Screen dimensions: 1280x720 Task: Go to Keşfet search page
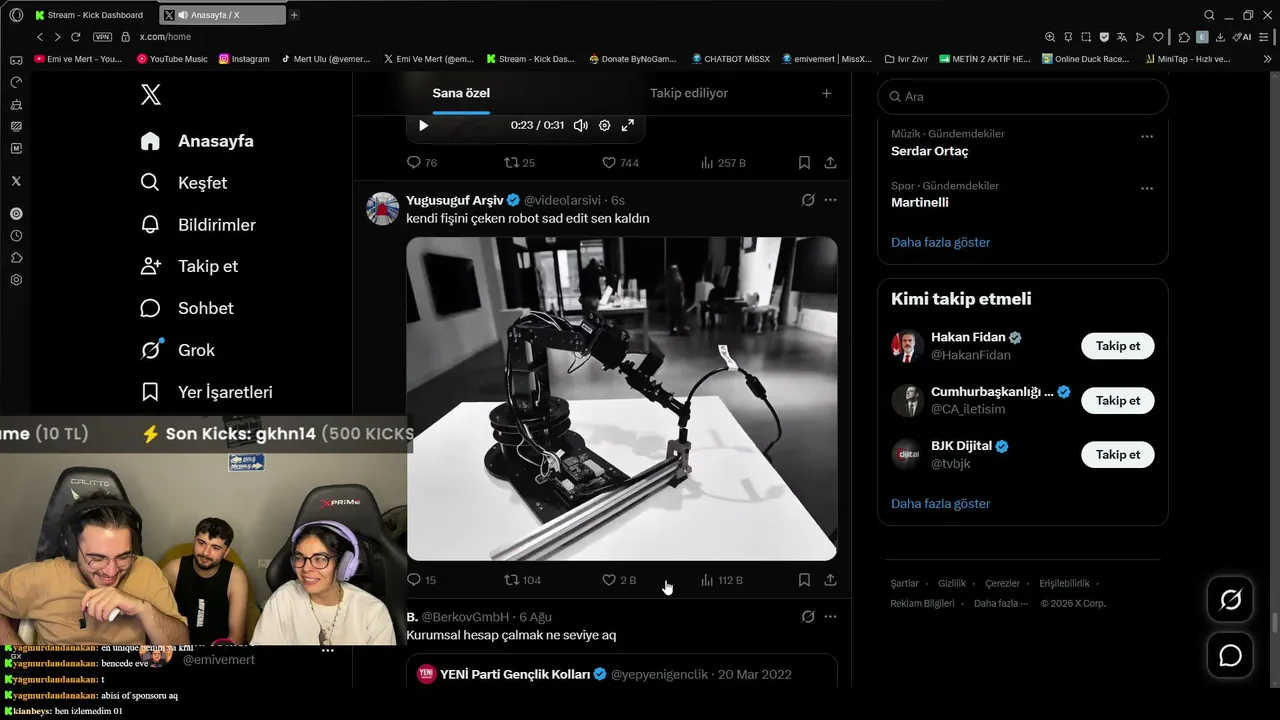[x=184, y=183]
